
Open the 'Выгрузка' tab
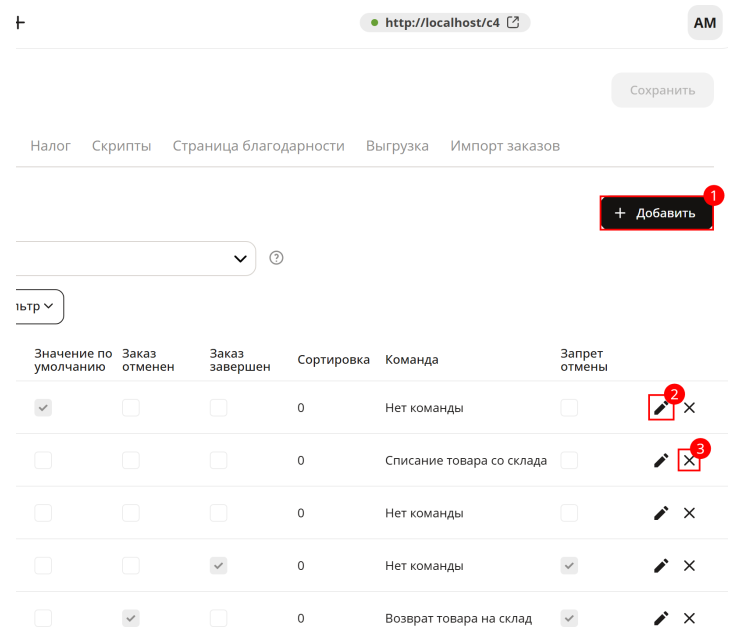coord(397,146)
